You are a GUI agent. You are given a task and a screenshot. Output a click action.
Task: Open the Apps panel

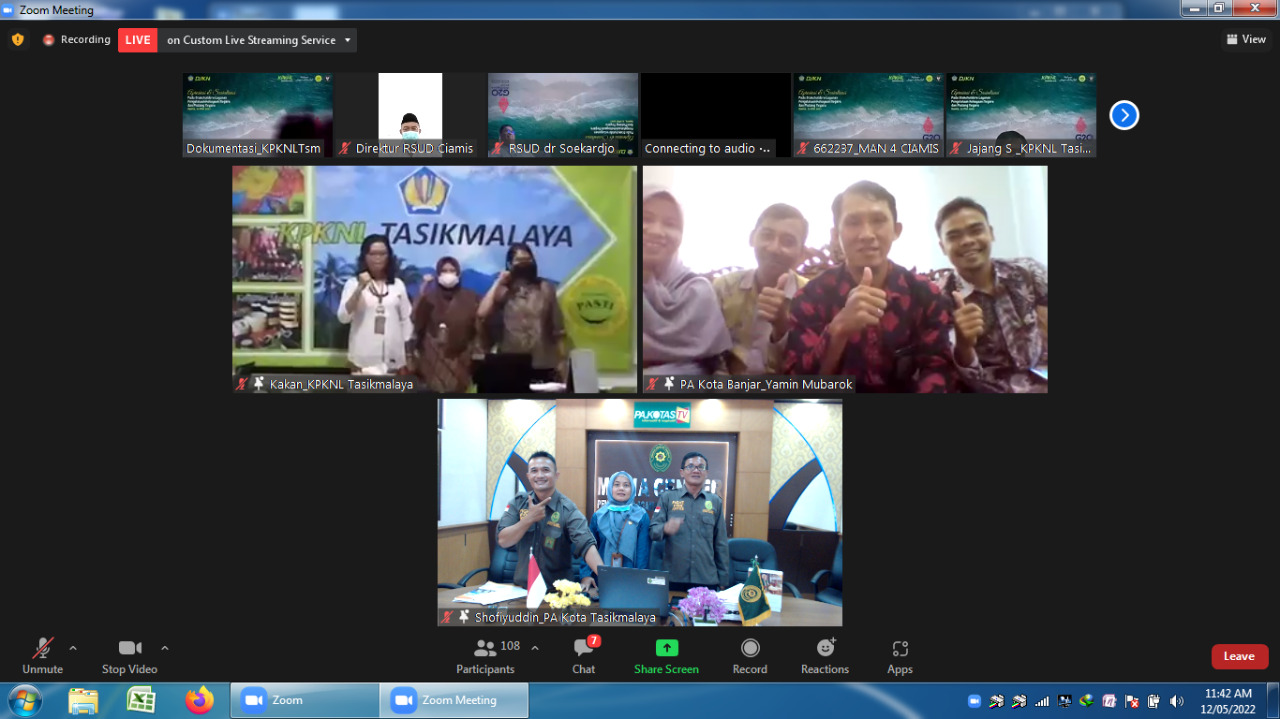900,656
